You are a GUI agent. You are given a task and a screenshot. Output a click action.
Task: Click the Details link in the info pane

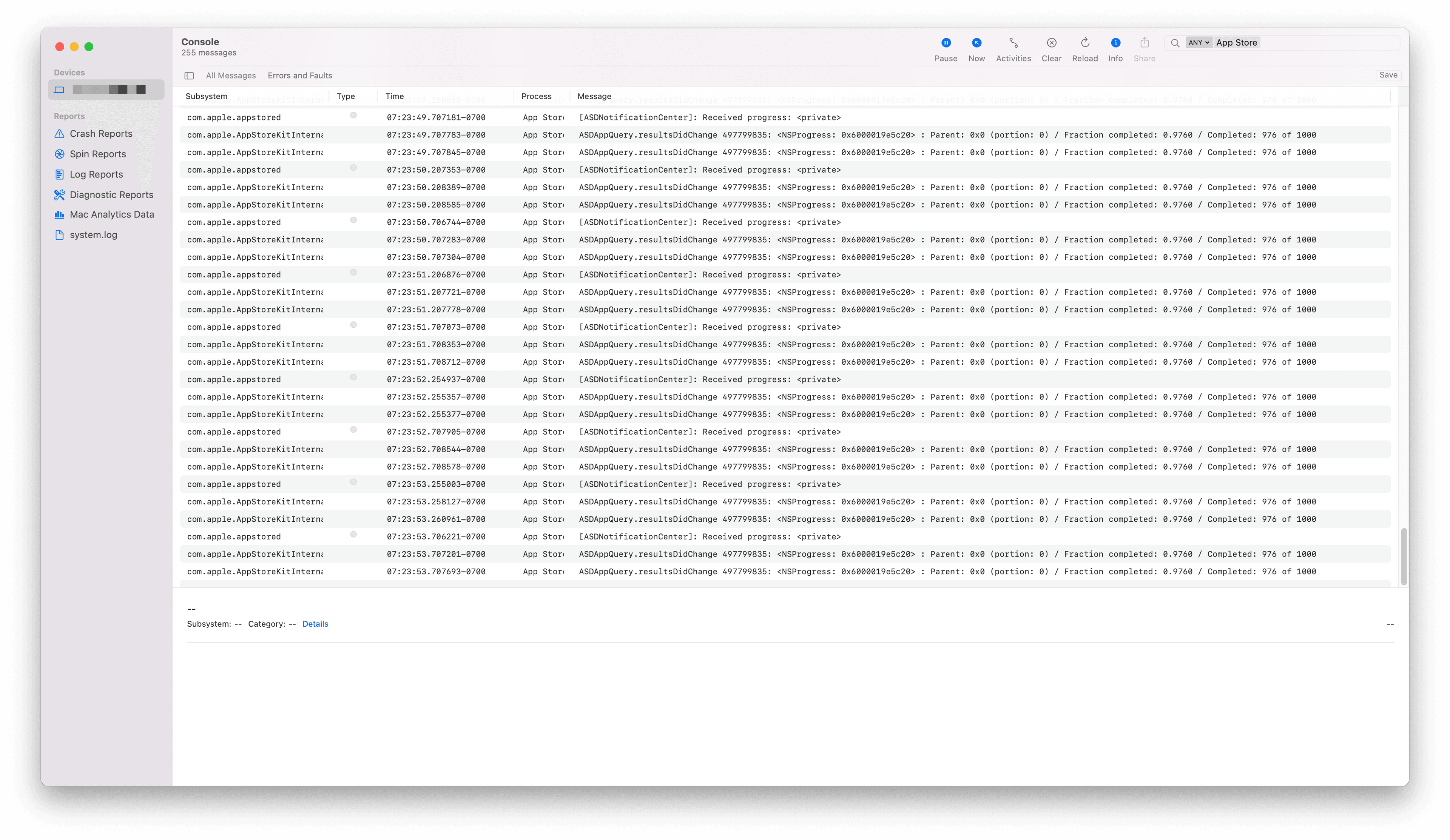(x=315, y=624)
